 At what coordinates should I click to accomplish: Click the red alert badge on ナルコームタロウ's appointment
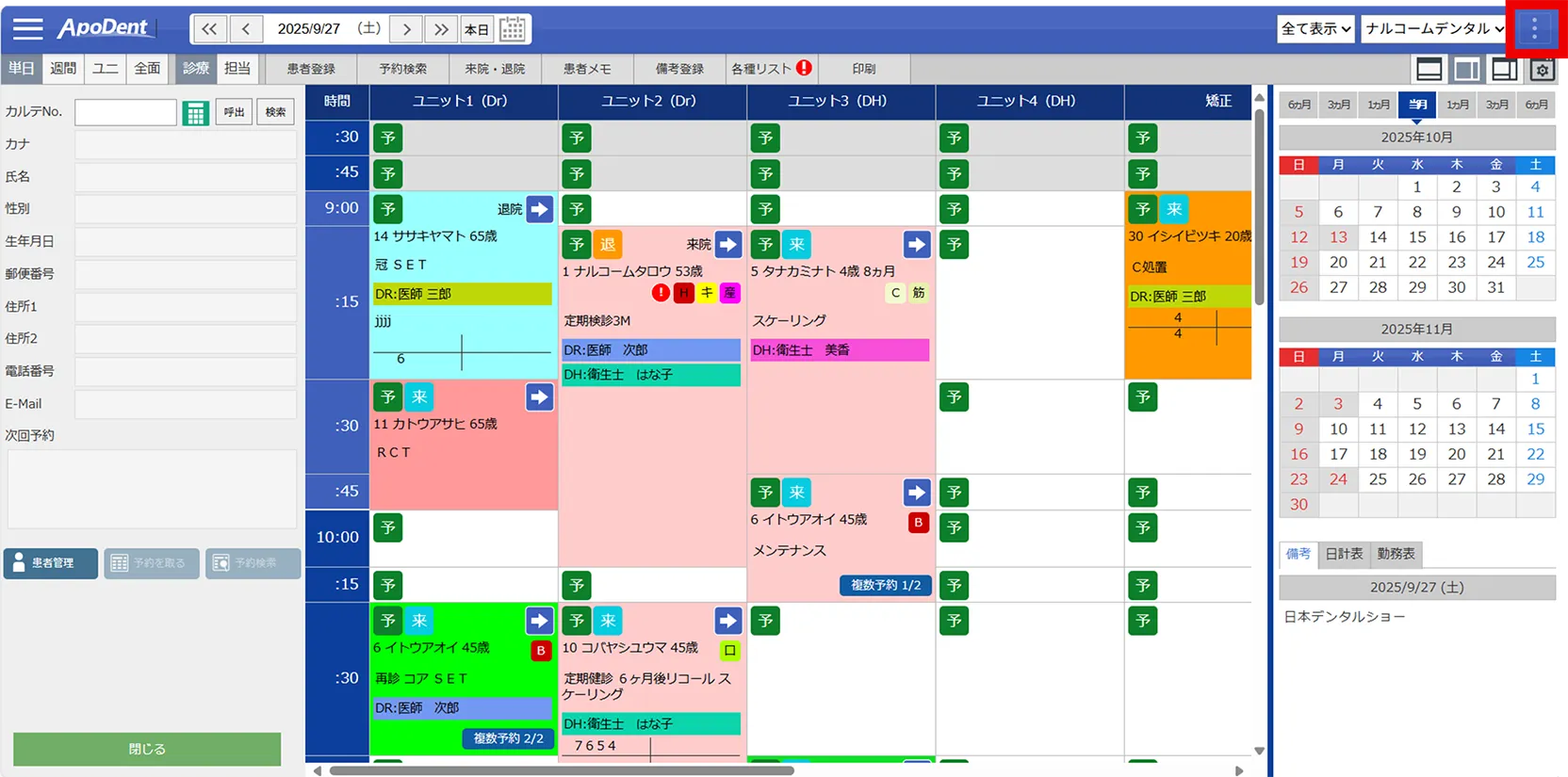tap(661, 293)
